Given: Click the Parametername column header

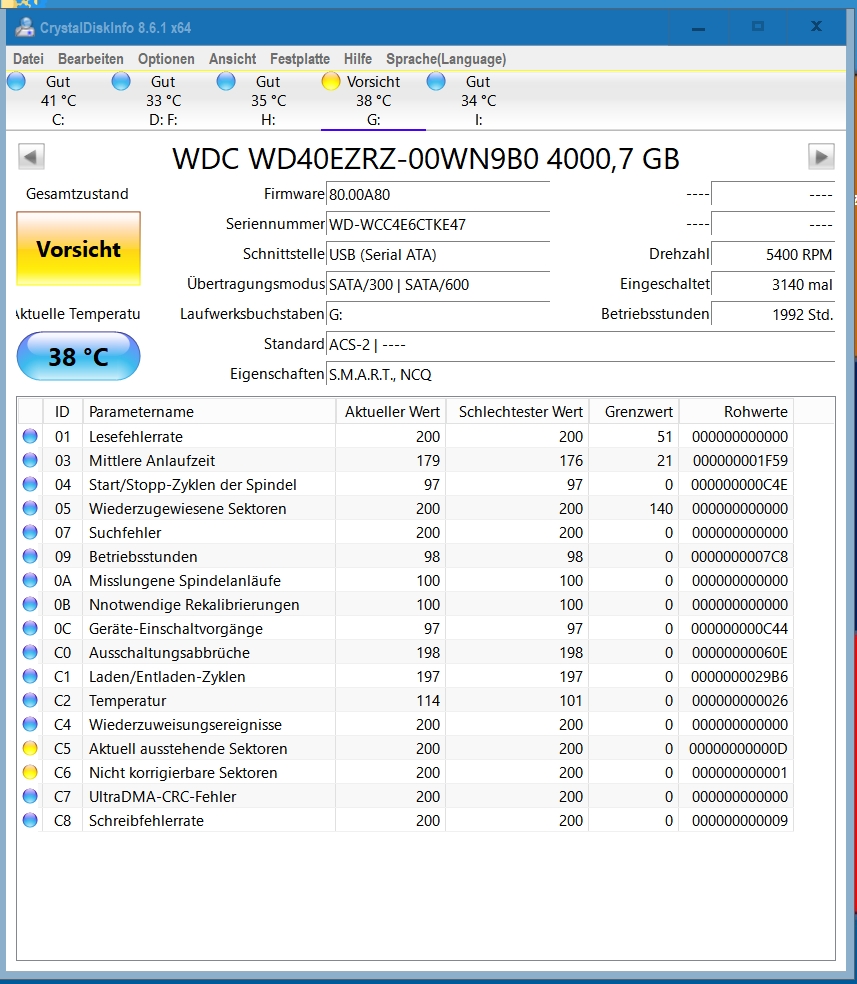Looking at the screenshot, I should click(209, 412).
